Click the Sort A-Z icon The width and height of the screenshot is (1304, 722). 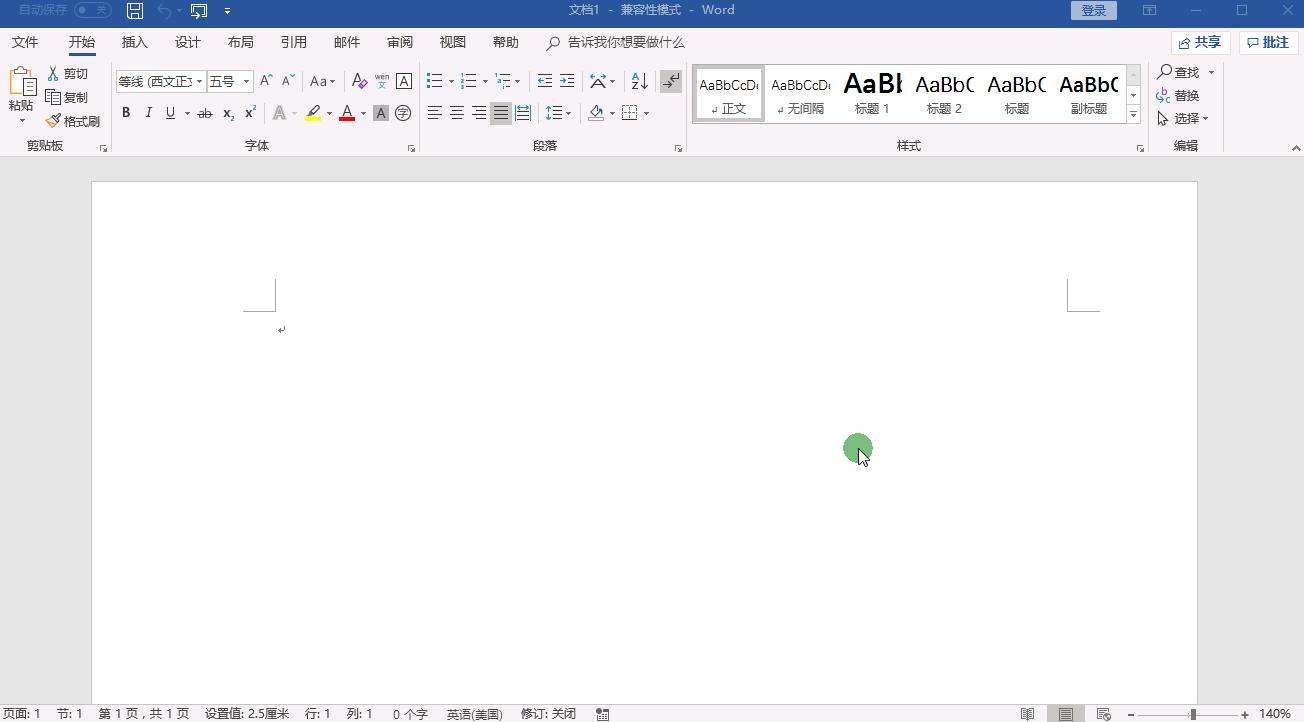click(640, 81)
